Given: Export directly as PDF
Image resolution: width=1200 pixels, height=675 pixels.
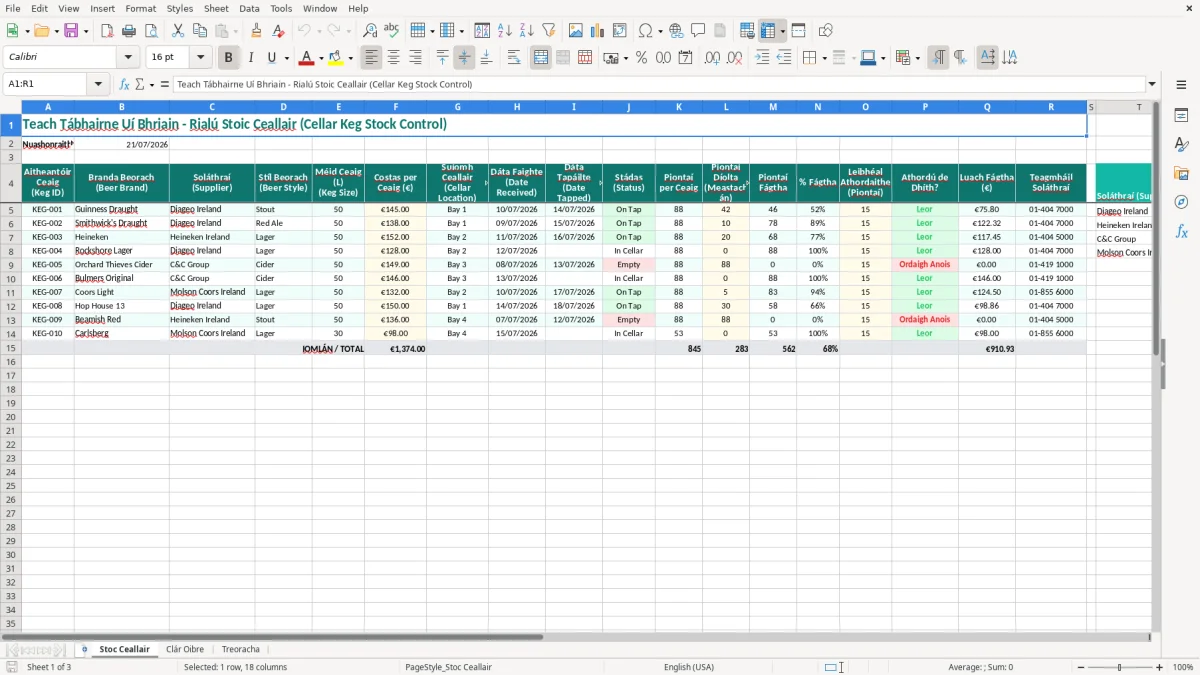Looking at the screenshot, I should 107,31.
